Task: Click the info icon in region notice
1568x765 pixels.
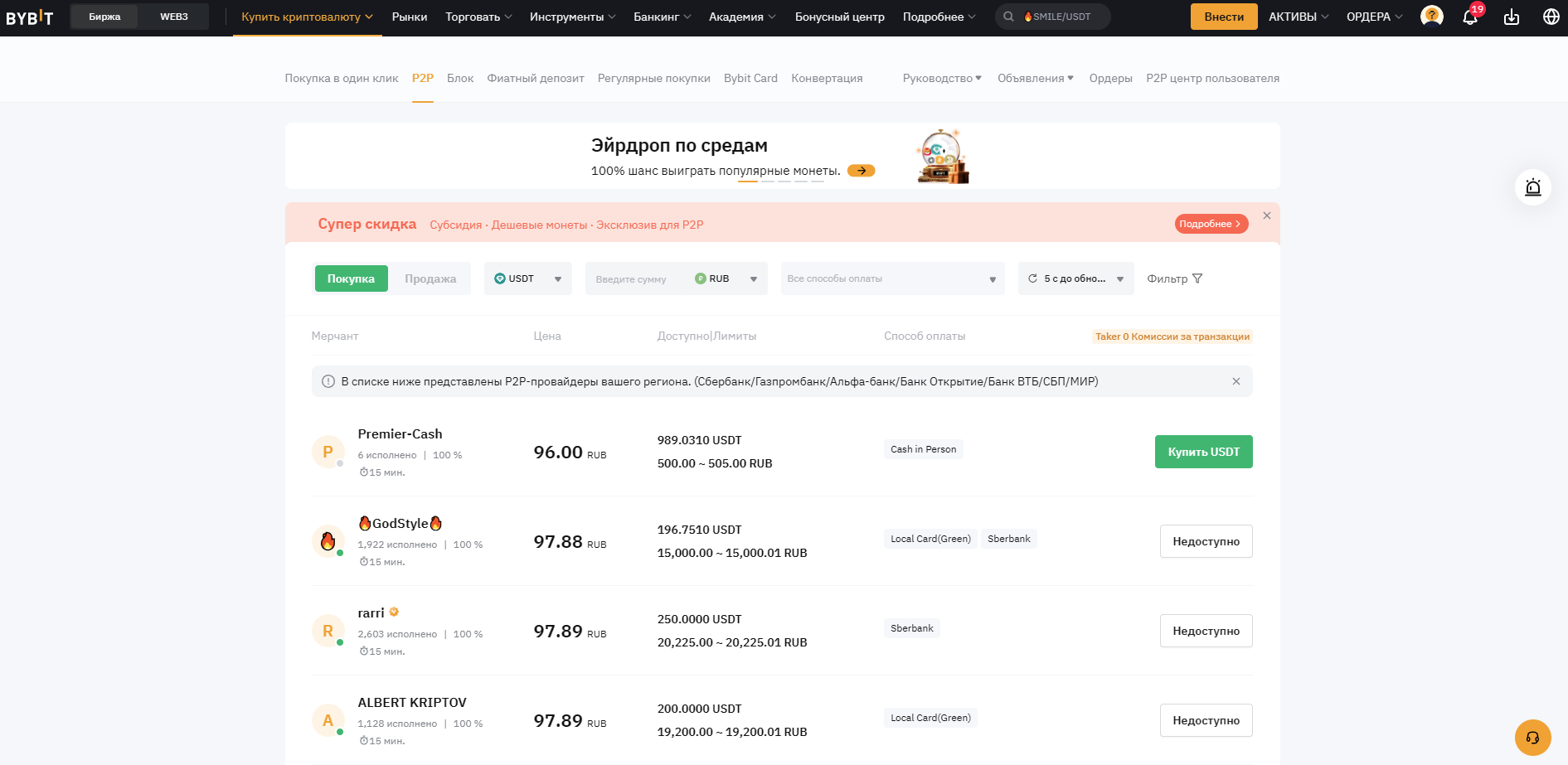Action: (328, 381)
